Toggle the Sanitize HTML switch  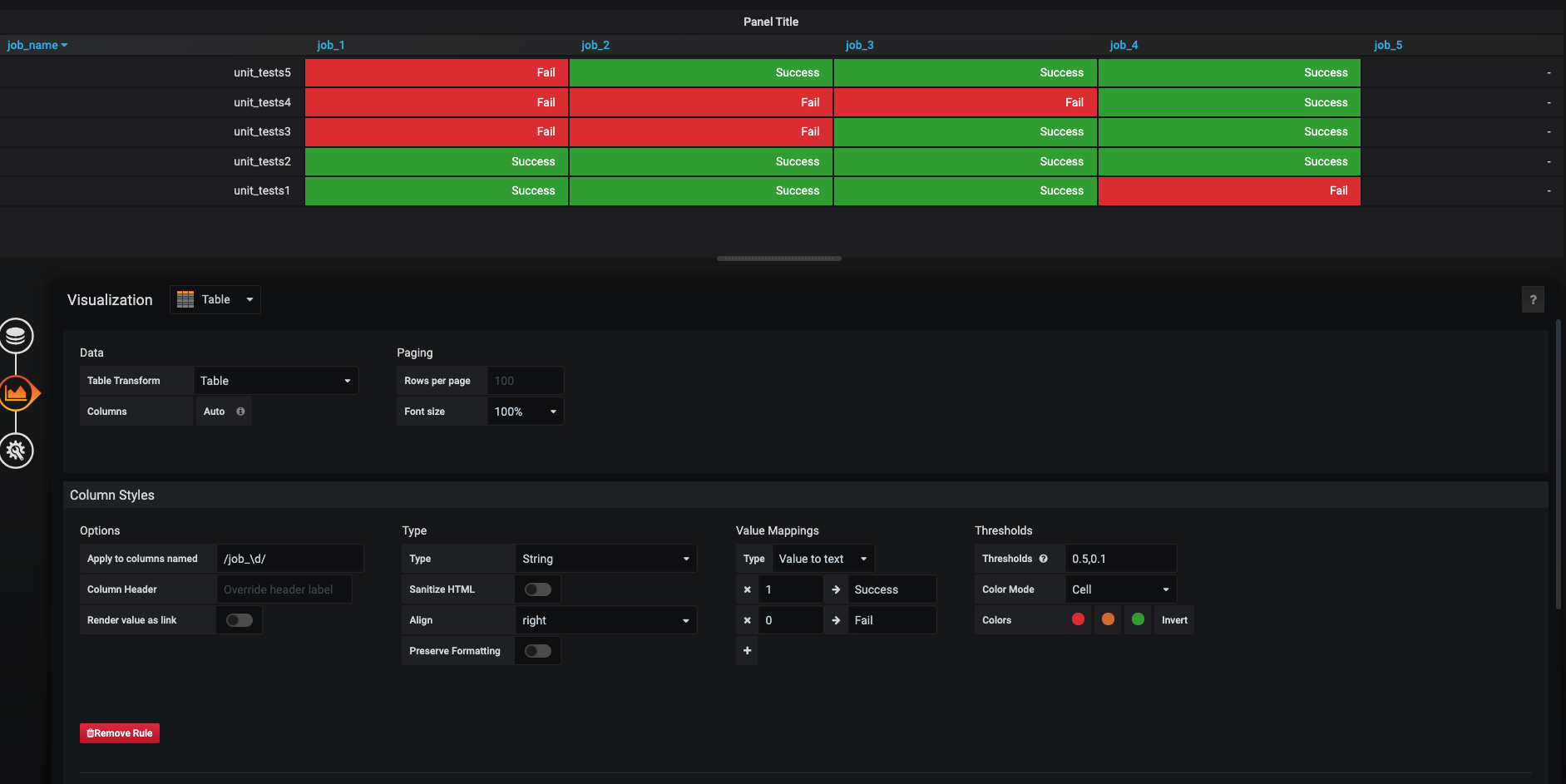(538, 589)
